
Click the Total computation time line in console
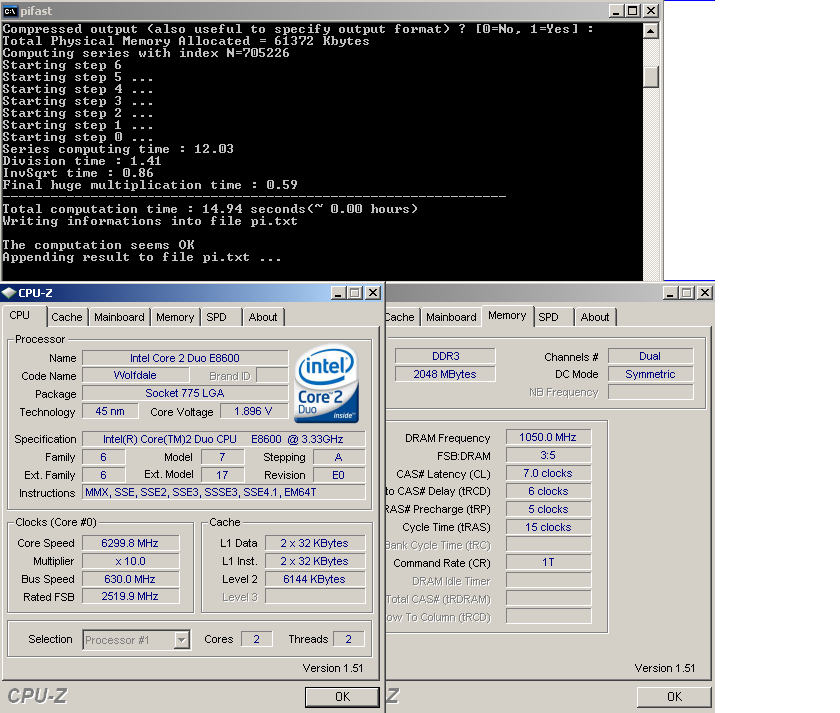coord(210,209)
